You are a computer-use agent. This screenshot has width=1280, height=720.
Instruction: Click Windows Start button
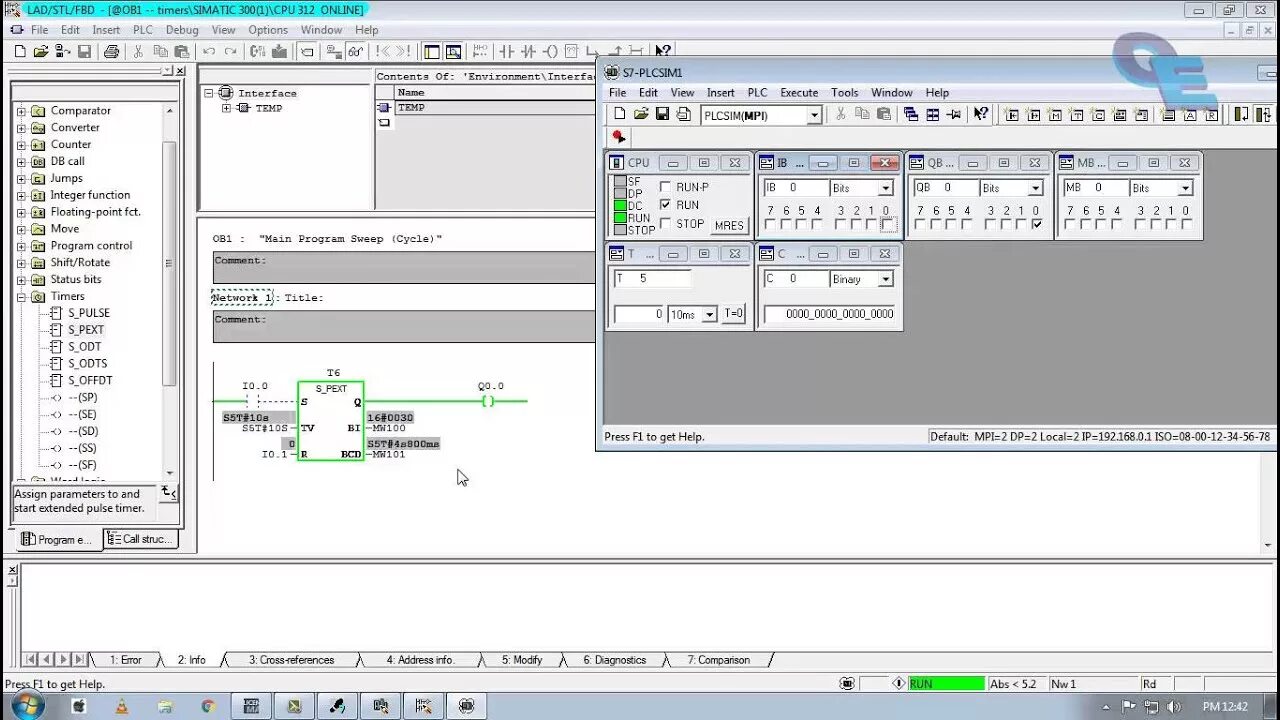27,706
